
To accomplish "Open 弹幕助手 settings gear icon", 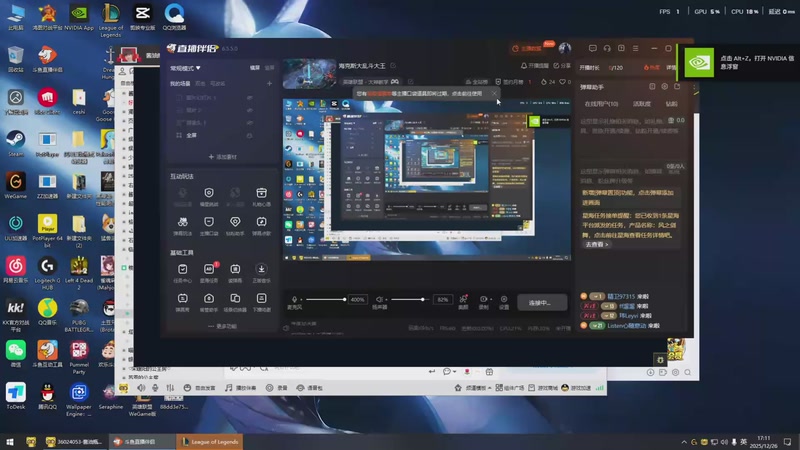I will [x=664, y=87].
